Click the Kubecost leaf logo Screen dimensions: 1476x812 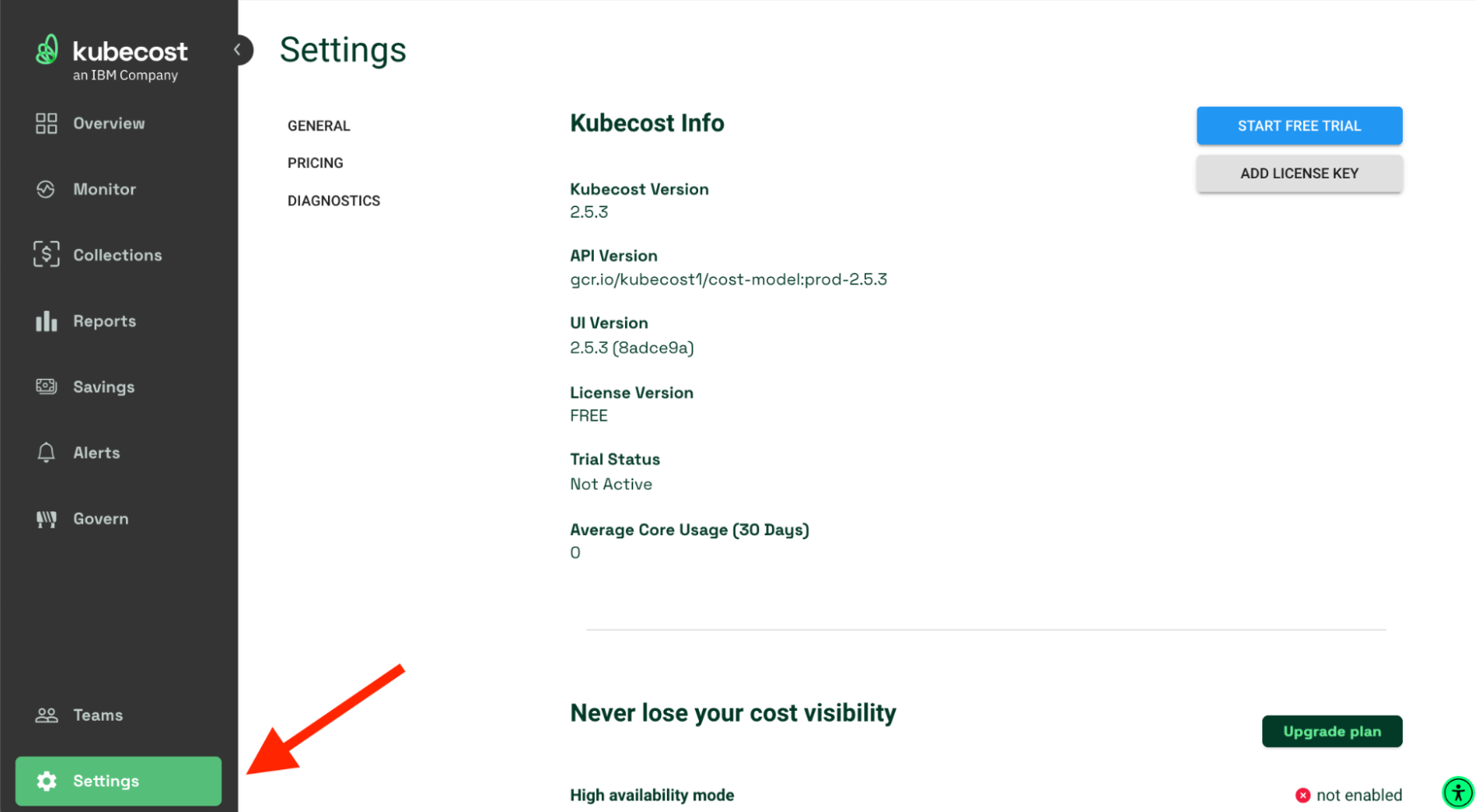[x=47, y=50]
